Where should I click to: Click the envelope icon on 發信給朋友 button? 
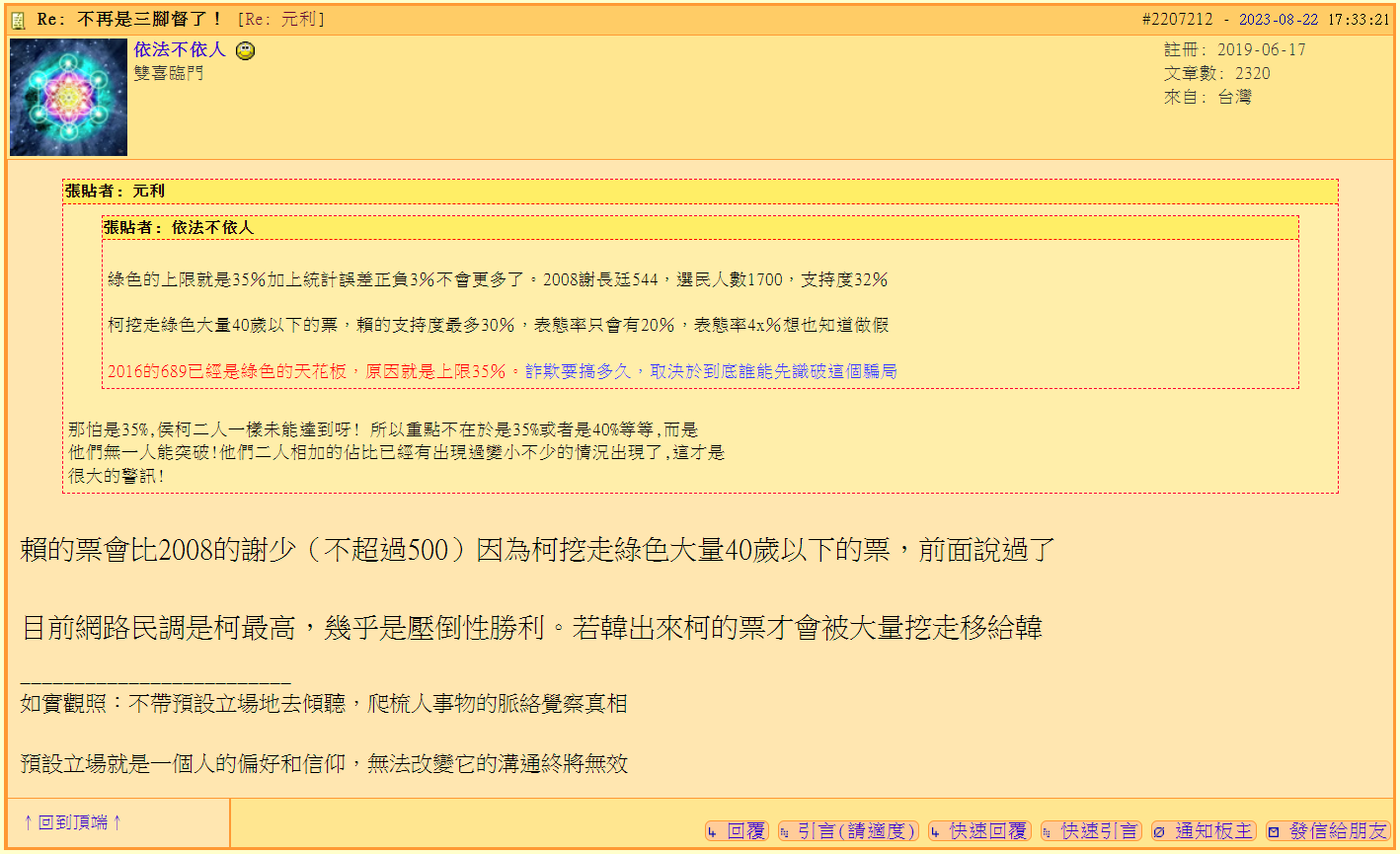pyautogui.click(x=1272, y=831)
